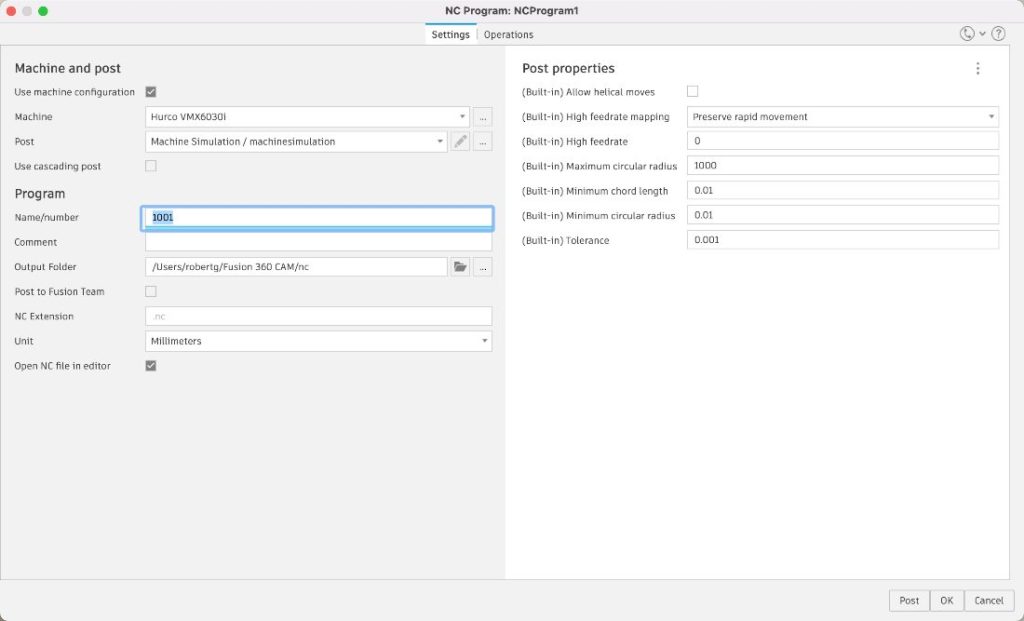This screenshot has height=621, width=1024.
Task: Click the ellipsis button beside Post field
Action: [483, 142]
